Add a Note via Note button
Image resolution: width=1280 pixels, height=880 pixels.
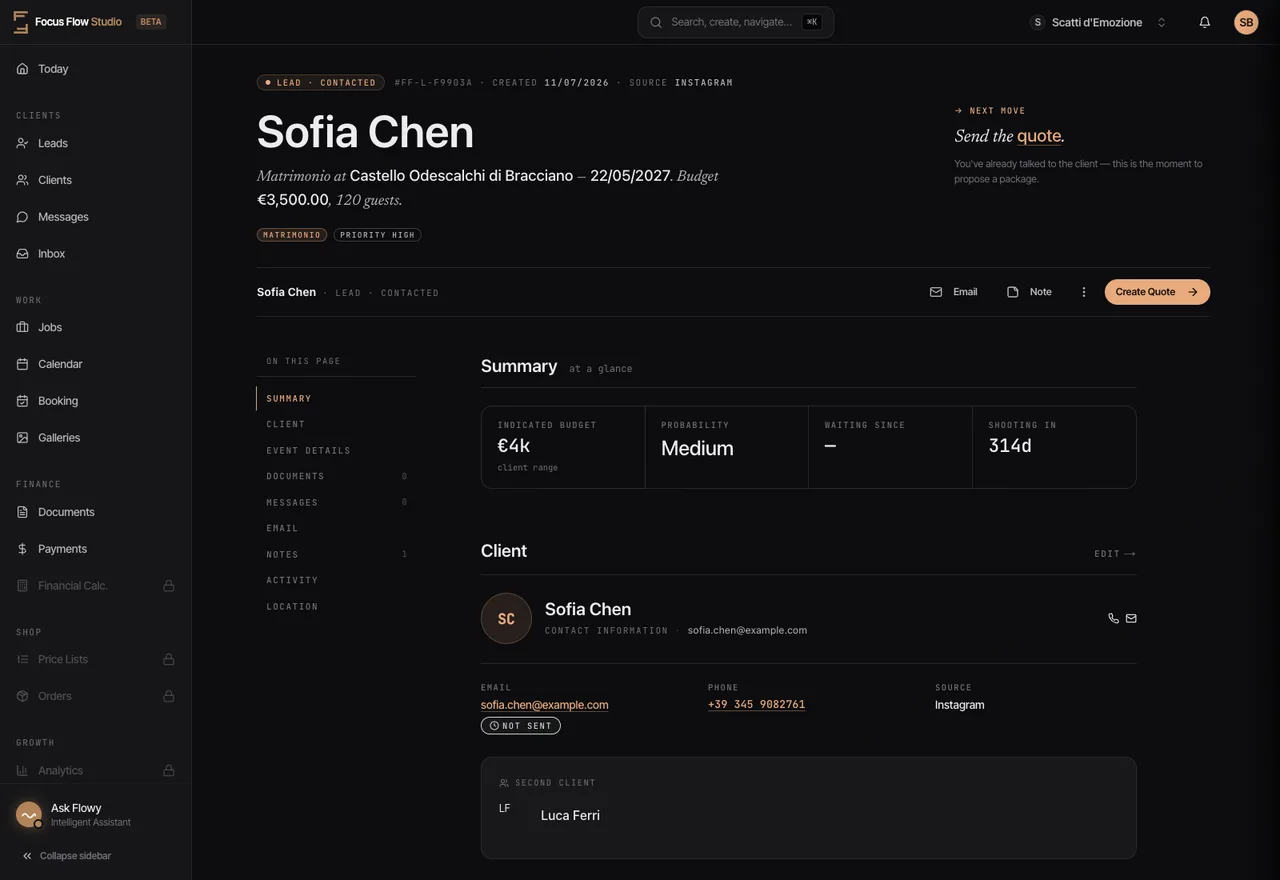click(x=1030, y=292)
